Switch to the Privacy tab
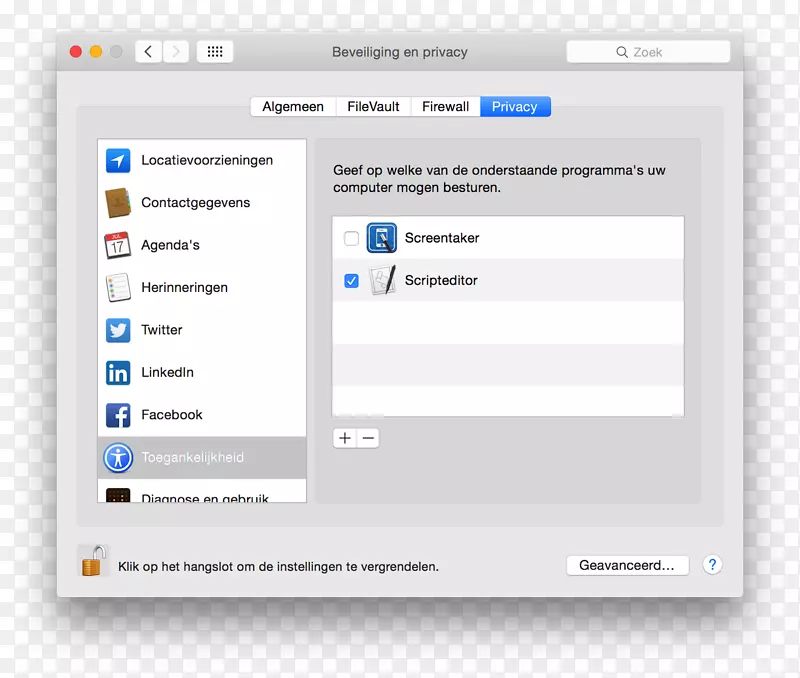800x678 pixels. 514,106
